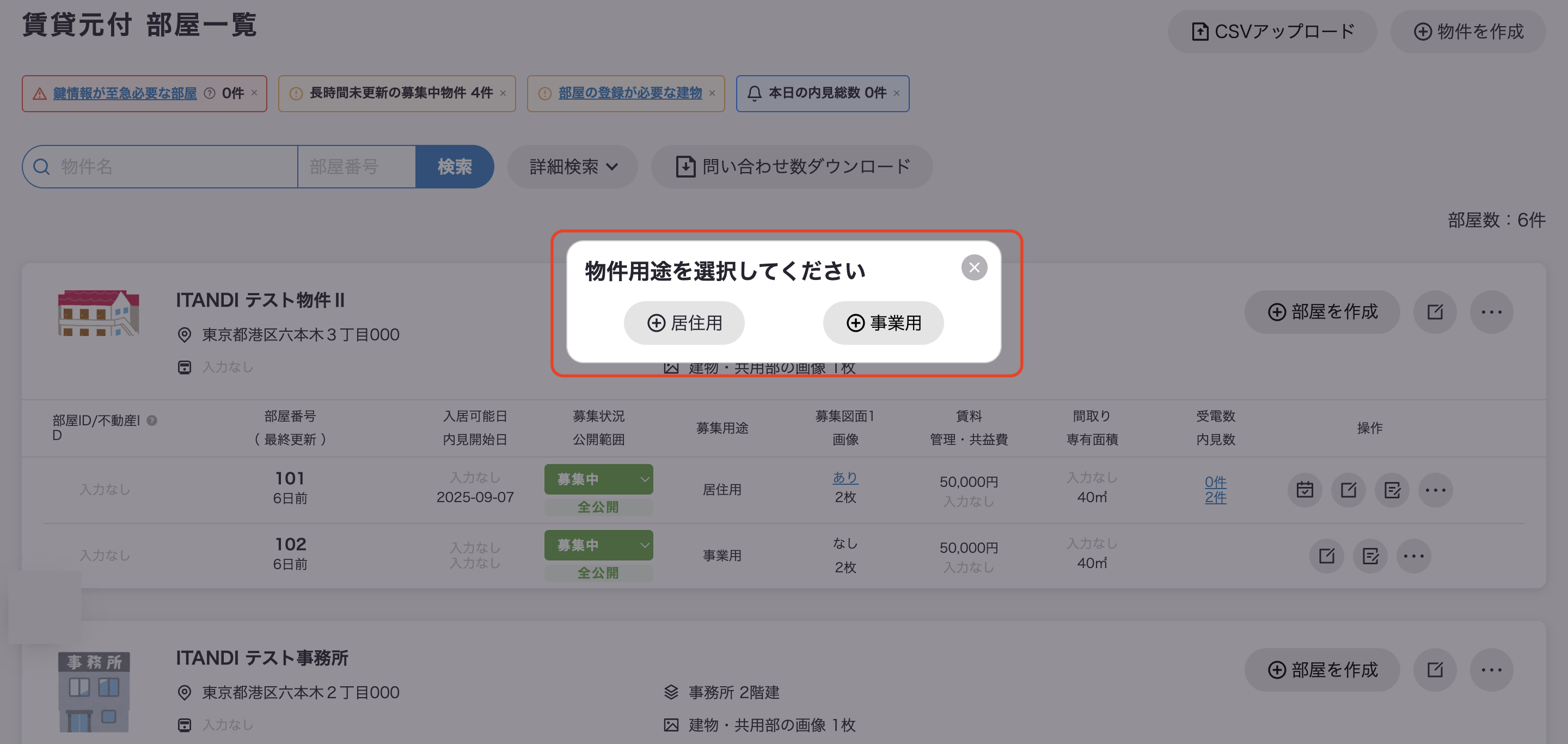Choose 事業用 in the dialog
Image resolution: width=1568 pixels, height=744 pixels.
[883, 322]
